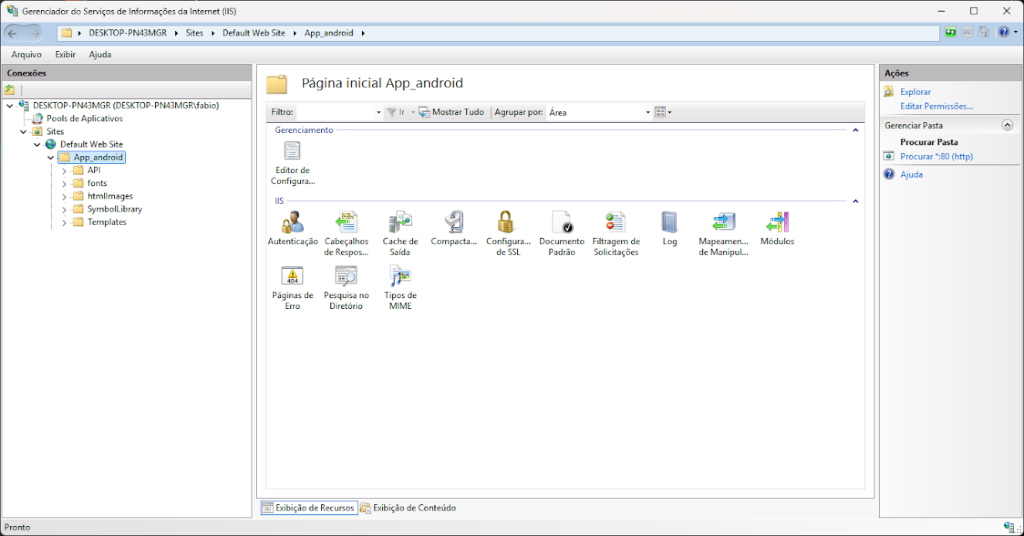Image resolution: width=1024 pixels, height=536 pixels.
Task: Expand the API folder node
Action: (x=64, y=170)
